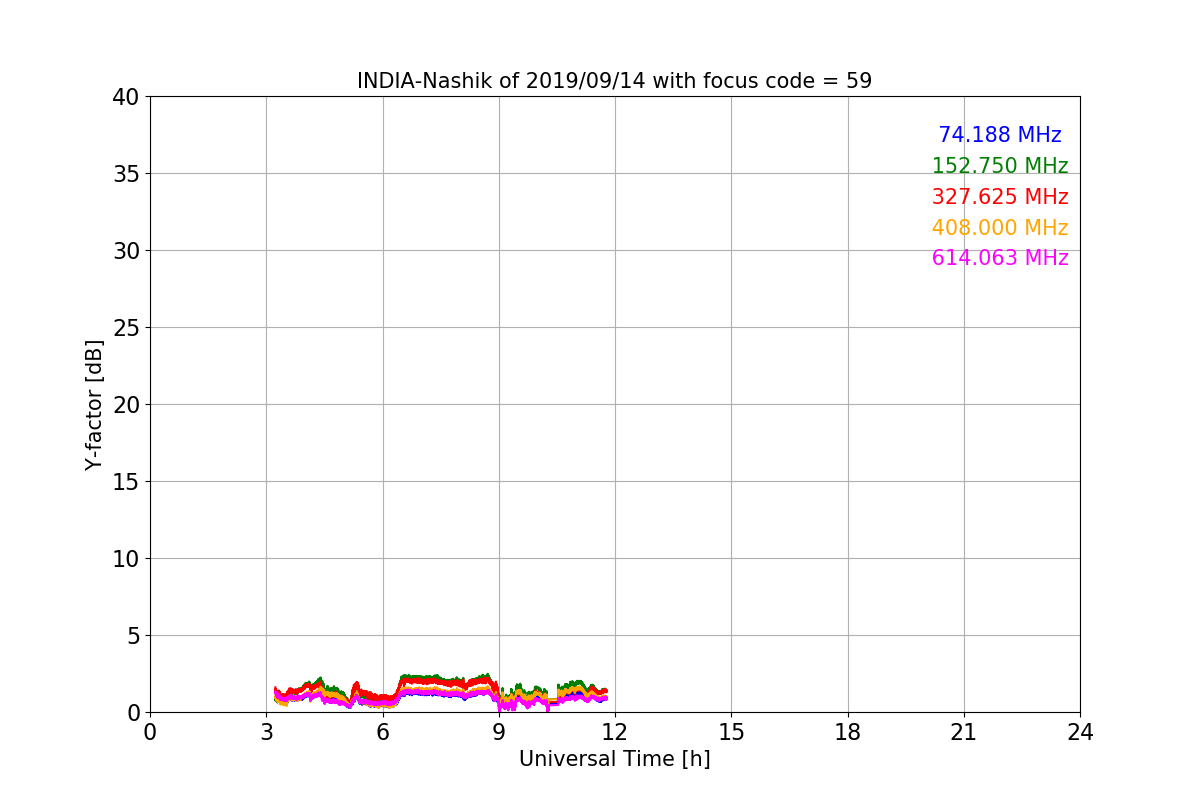Click the x-axis tick label 12
This screenshot has width=1200, height=800.
(615, 732)
